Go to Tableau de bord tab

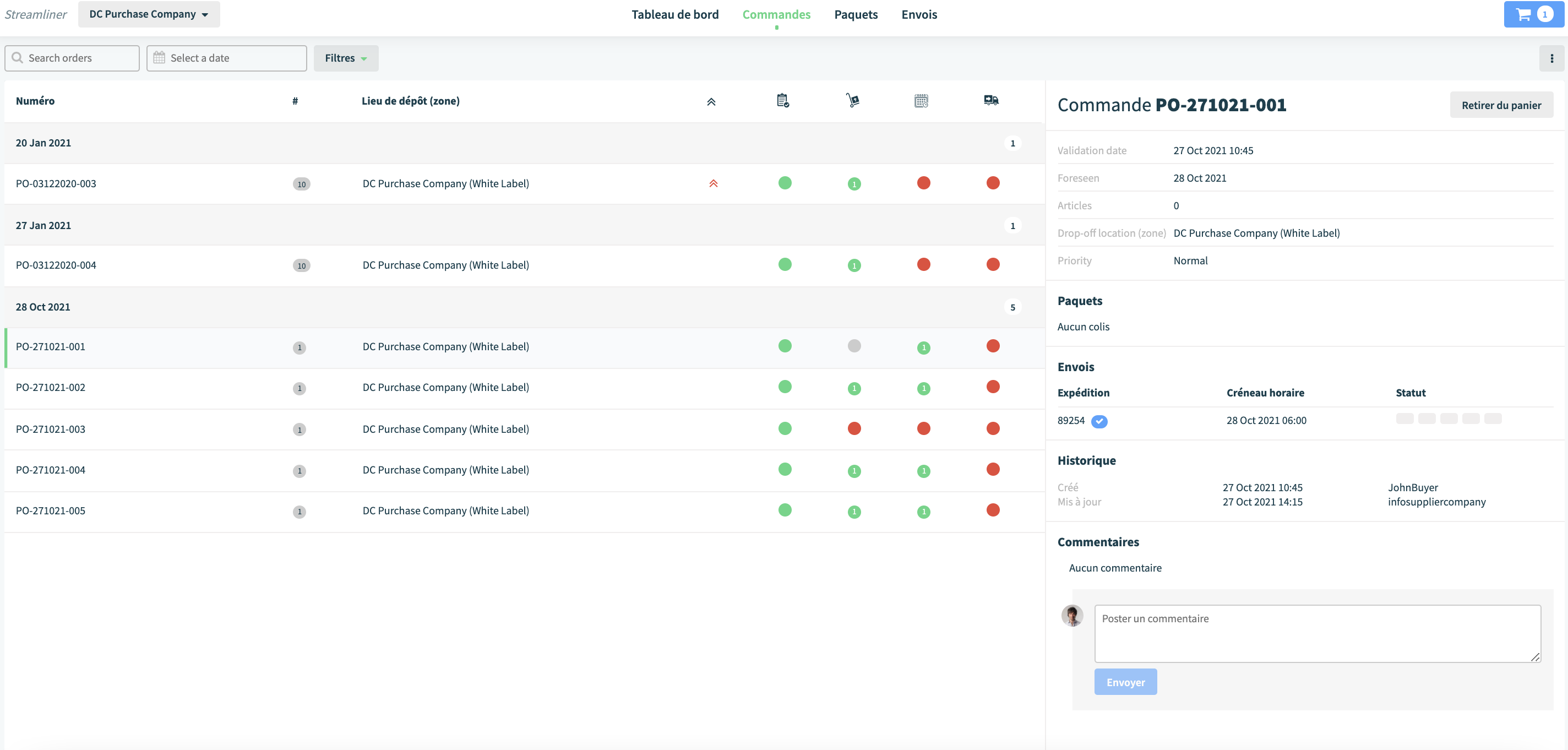click(674, 15)
